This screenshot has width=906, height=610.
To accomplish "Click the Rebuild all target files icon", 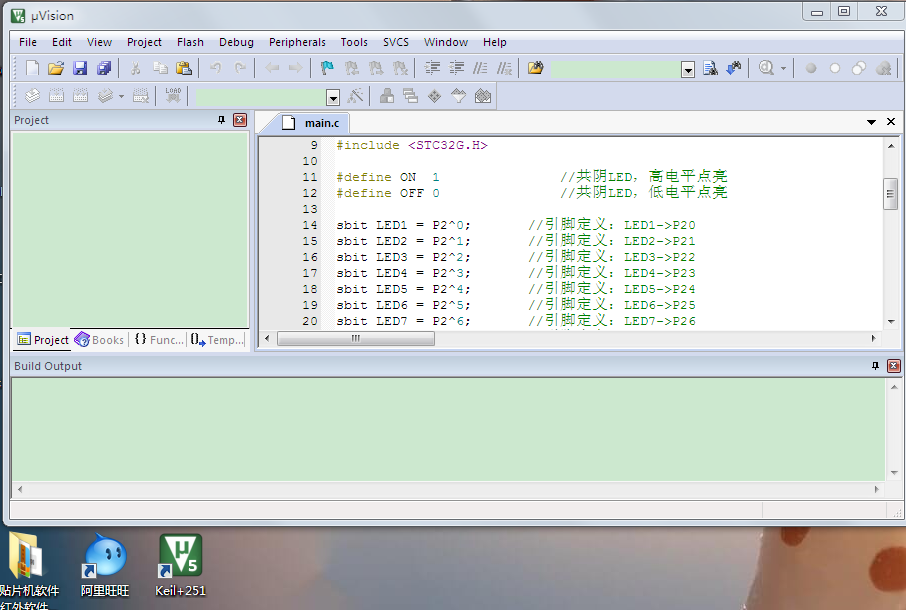I will 80,96.
